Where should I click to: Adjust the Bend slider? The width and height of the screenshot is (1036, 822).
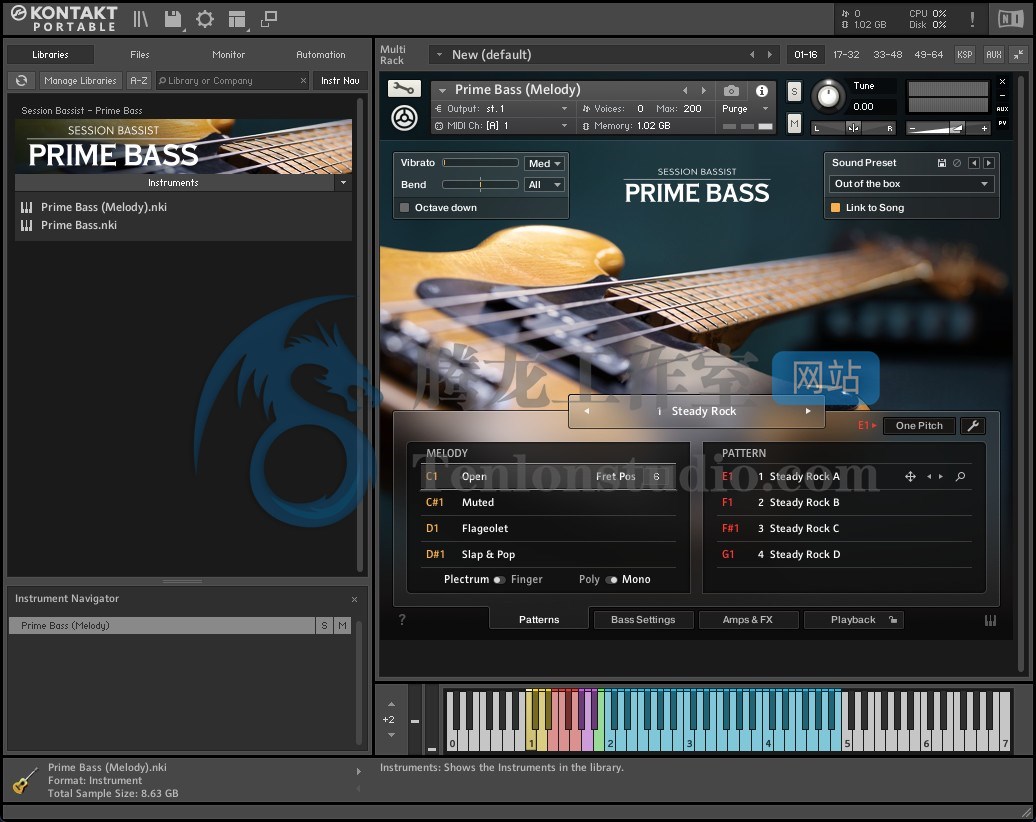(x=480, y=184)
